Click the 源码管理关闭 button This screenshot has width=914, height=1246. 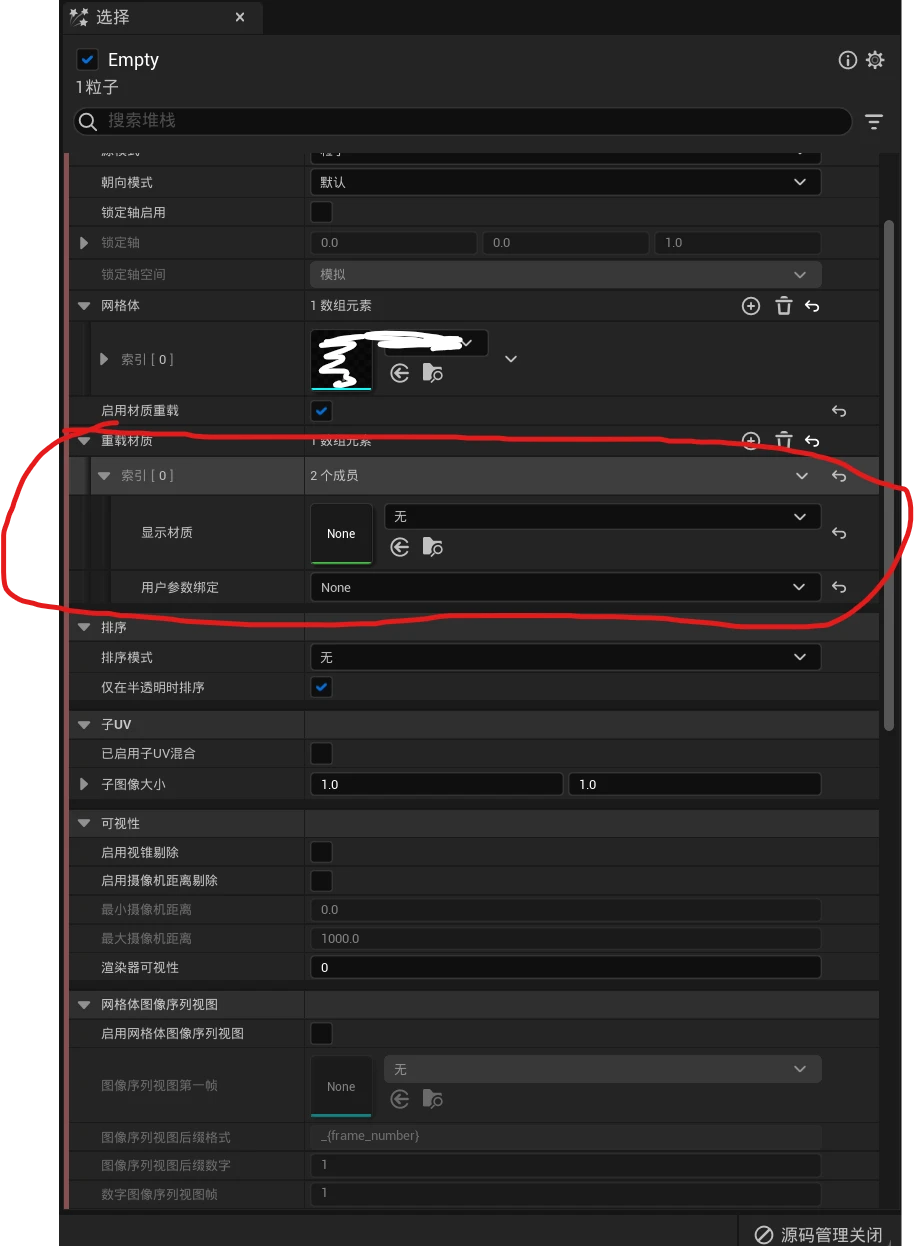[819, 1234]
